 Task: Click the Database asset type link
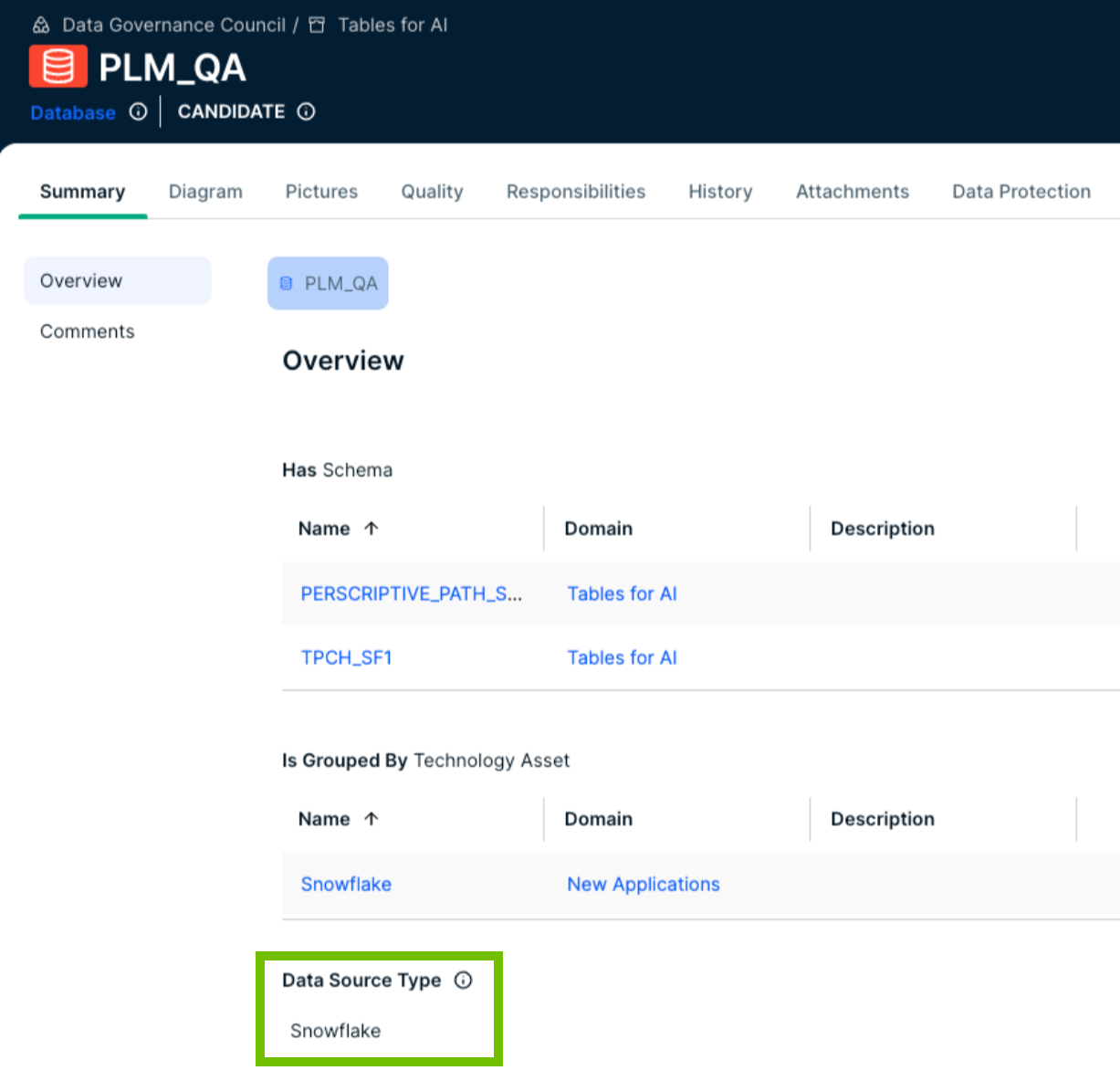click(x=73, y=112)
